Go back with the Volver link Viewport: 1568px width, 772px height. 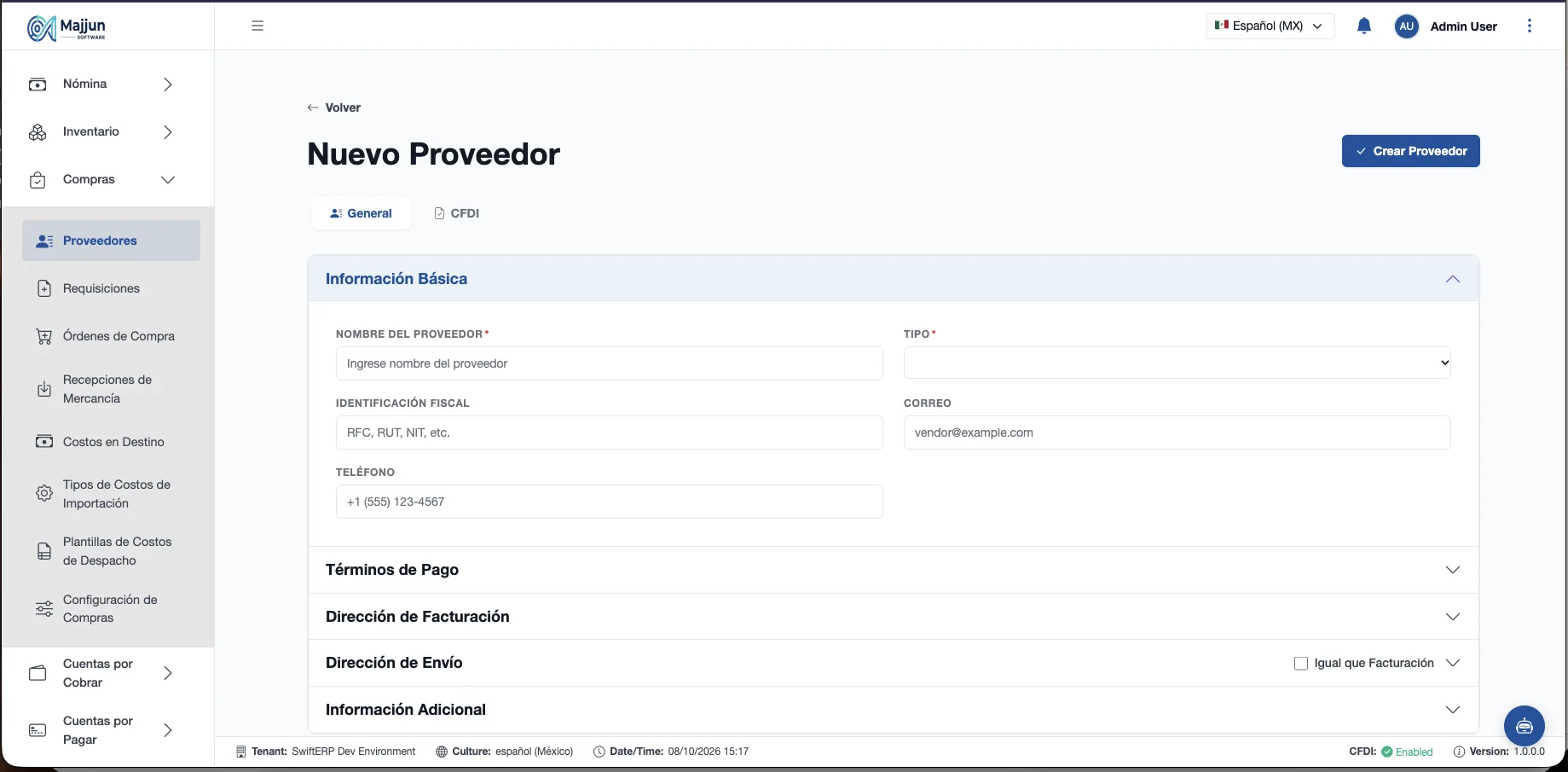[334, 107]
